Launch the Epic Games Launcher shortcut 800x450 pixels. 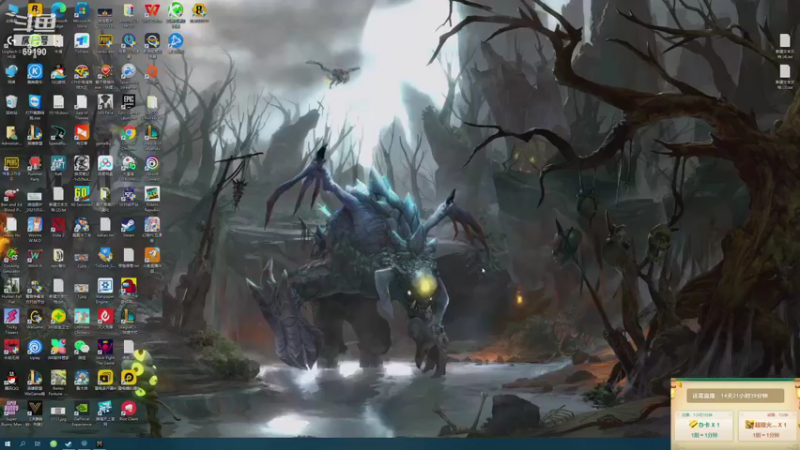(x=128, y=102)
